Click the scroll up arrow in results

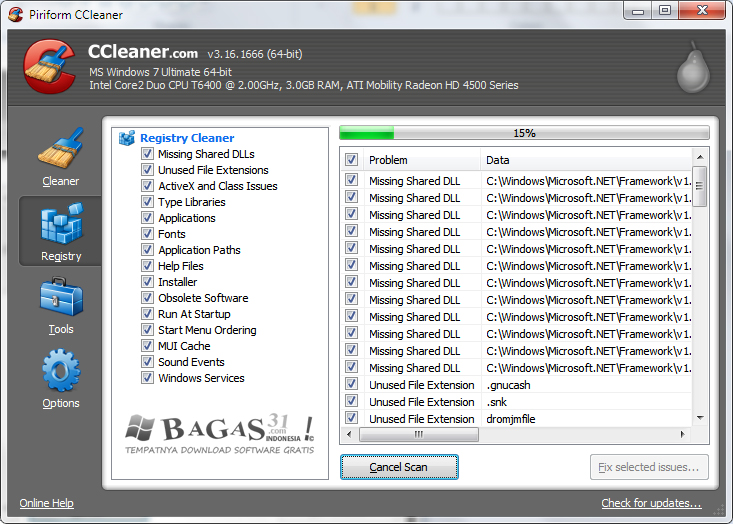click(x=700, y=157)
